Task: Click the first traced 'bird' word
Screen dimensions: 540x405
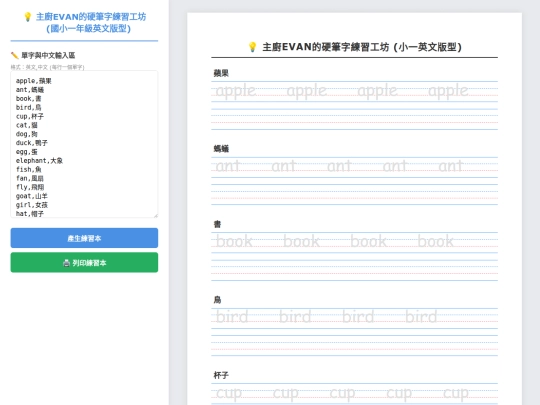Action: point(232,316)
